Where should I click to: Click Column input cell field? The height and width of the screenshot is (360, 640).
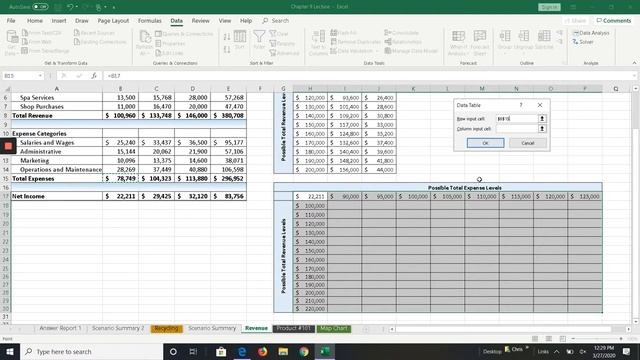(516, 129)
